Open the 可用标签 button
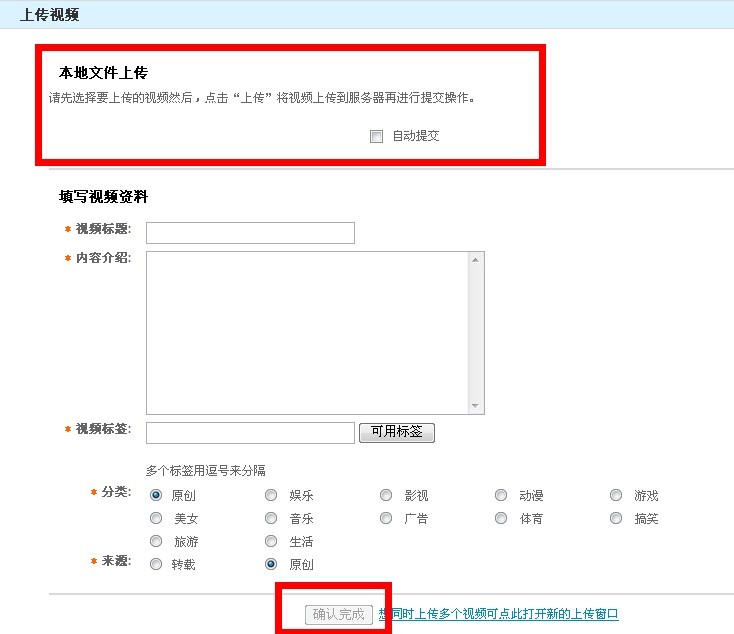 coord(396,432)
